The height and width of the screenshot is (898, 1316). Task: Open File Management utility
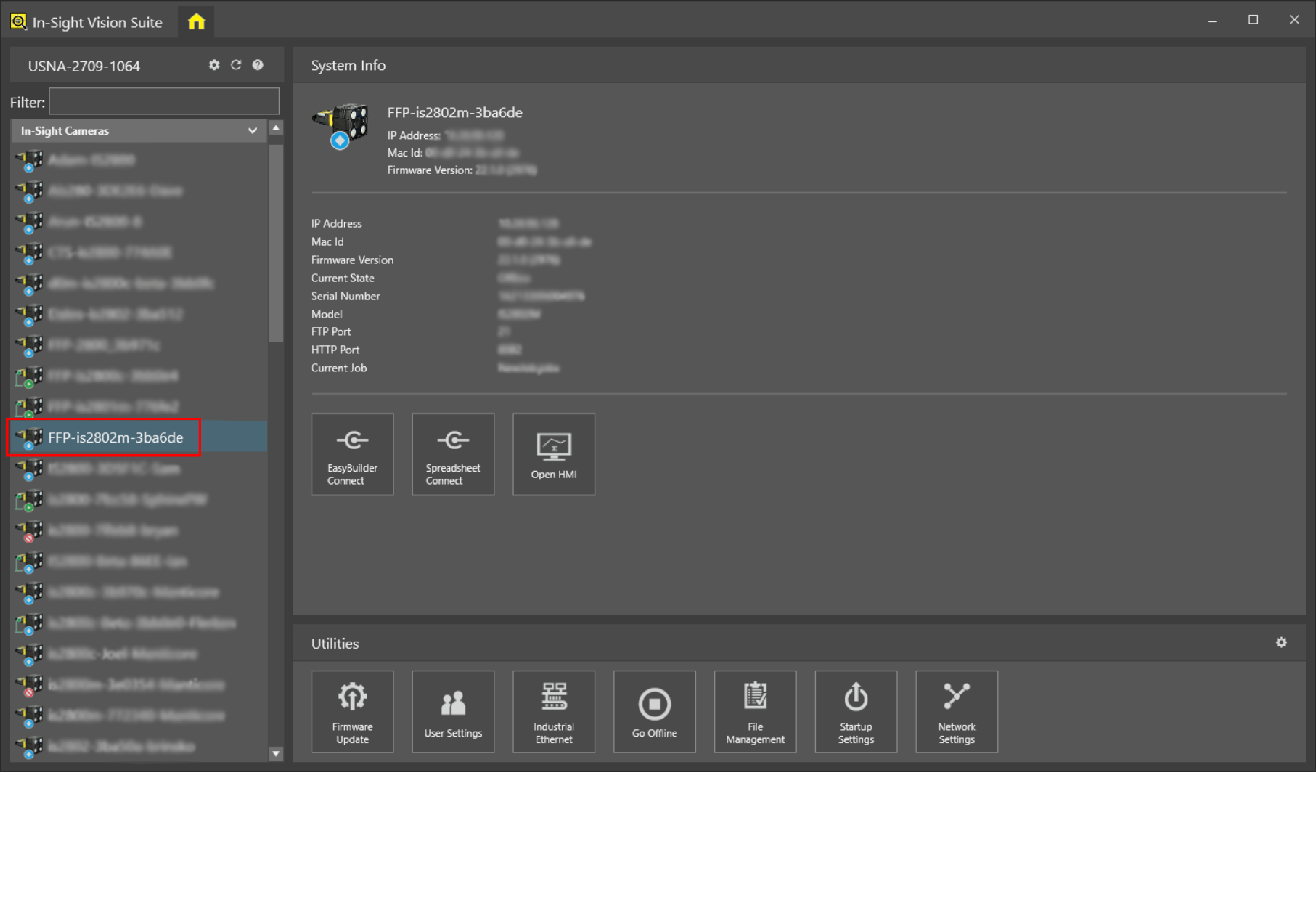(755, 712)
